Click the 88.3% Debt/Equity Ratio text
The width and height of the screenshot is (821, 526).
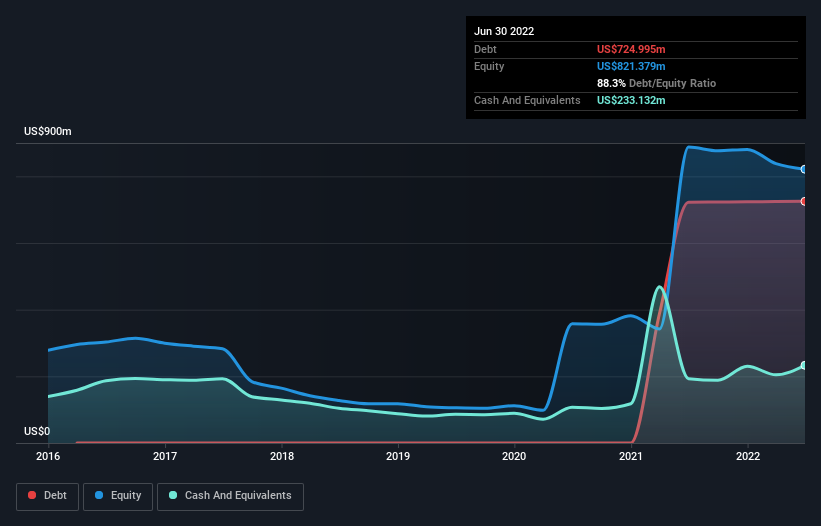(x=656, y=83)
